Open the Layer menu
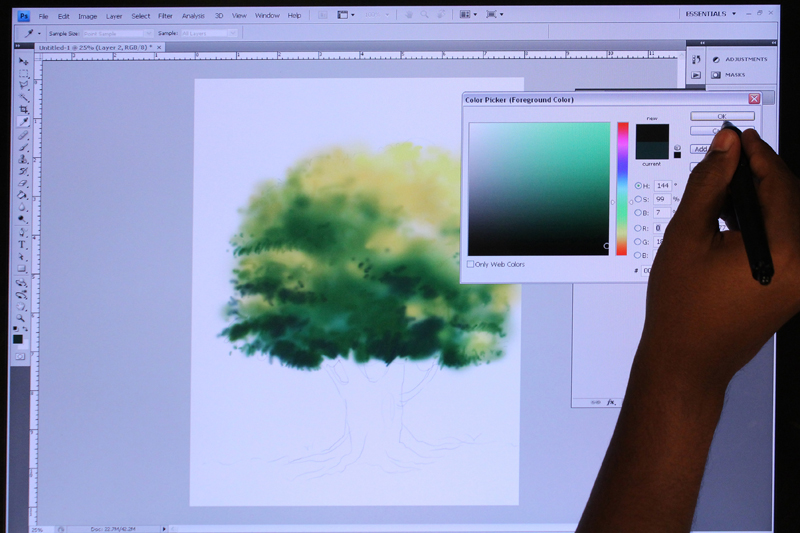 [114, 16]
